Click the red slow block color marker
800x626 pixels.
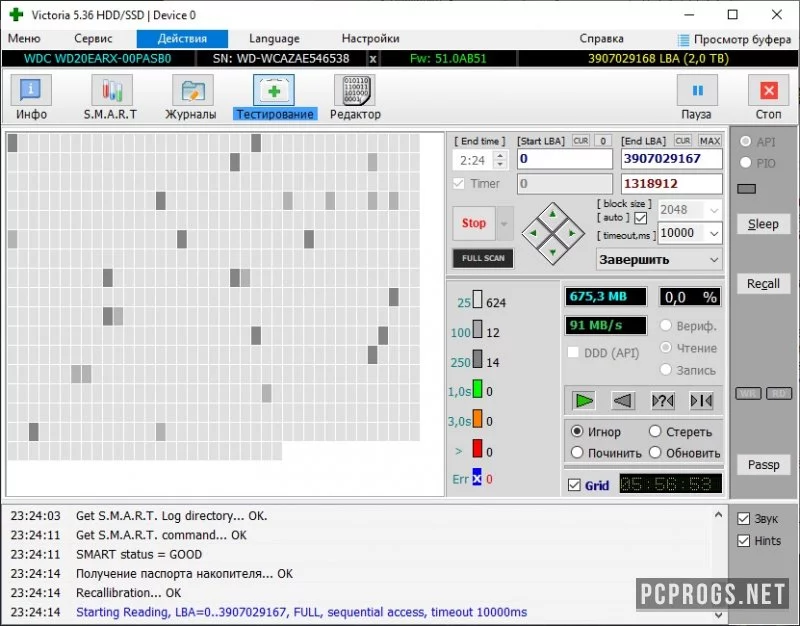(x=477, y=448)
